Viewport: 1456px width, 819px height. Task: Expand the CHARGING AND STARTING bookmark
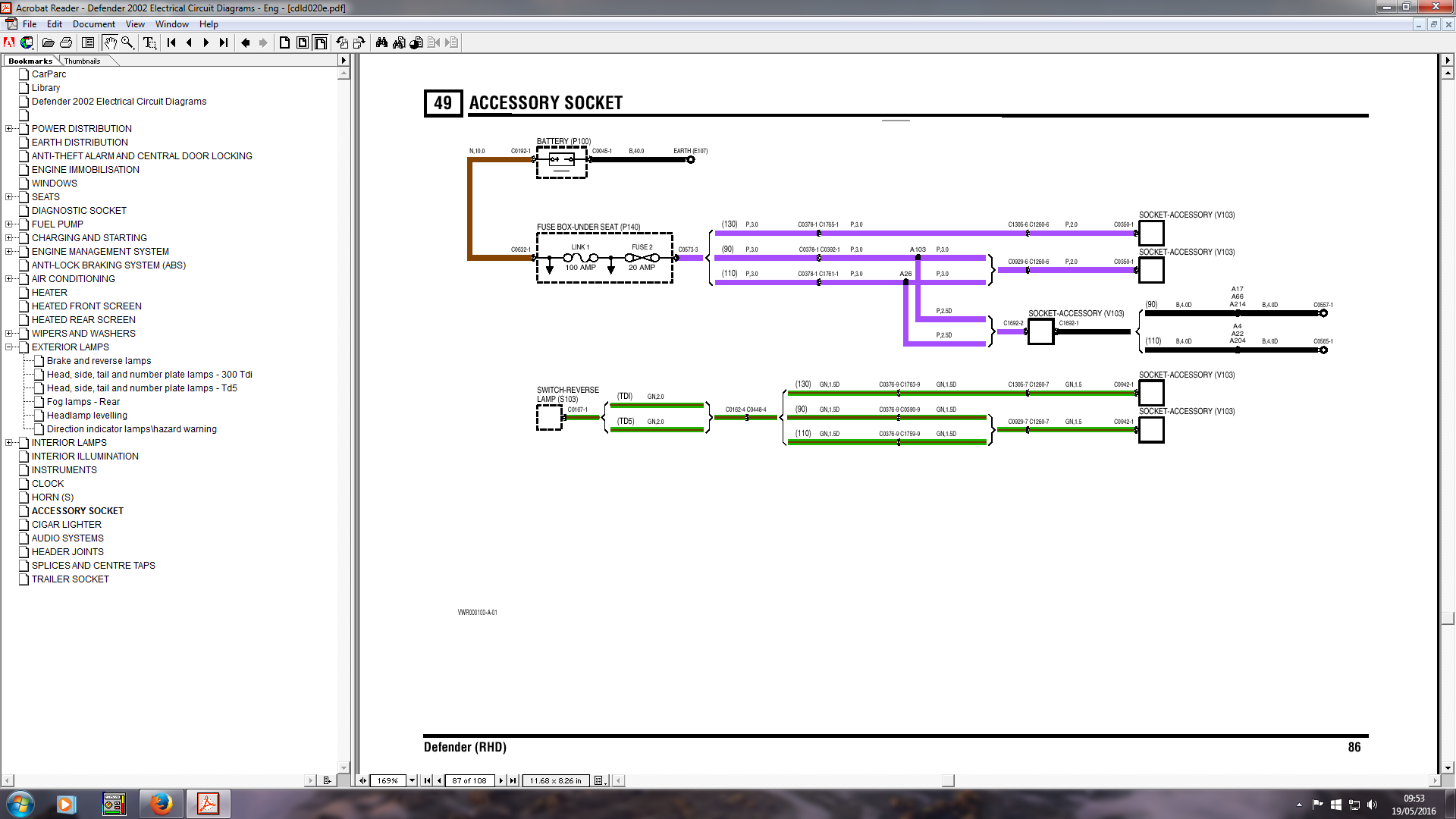pos(9,238)
